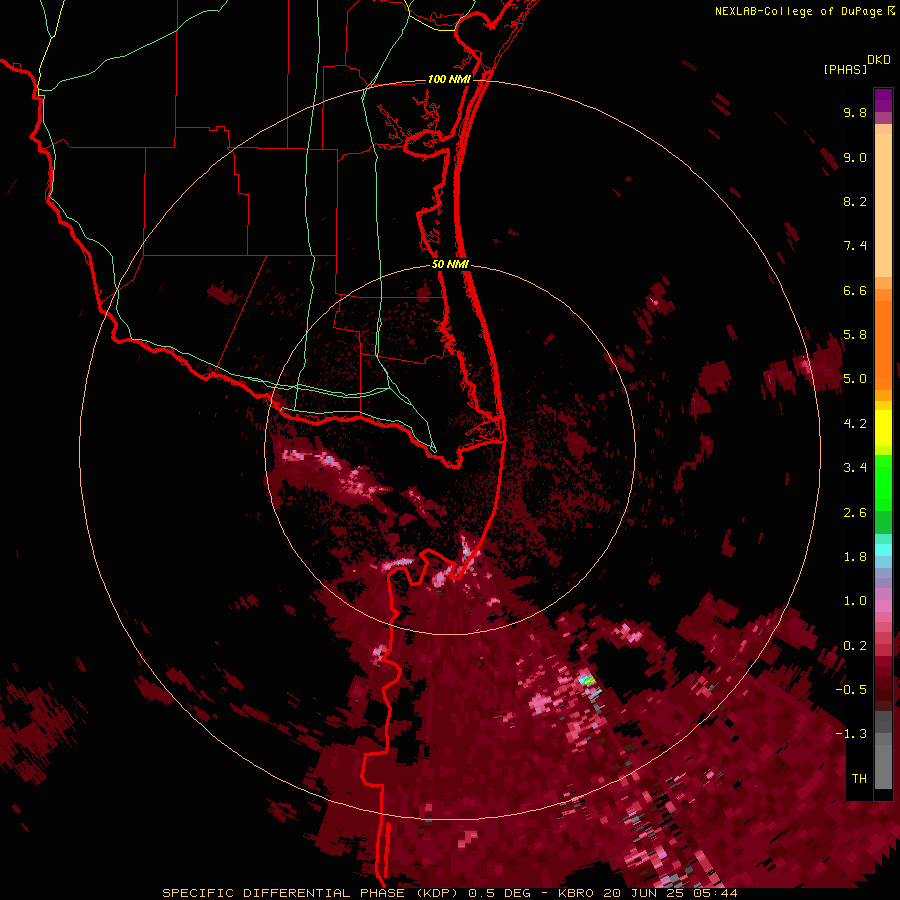This screenshot has height=900, width=900.
Task: Click the 9.0 value on the color scale
Action: (855, 157)
